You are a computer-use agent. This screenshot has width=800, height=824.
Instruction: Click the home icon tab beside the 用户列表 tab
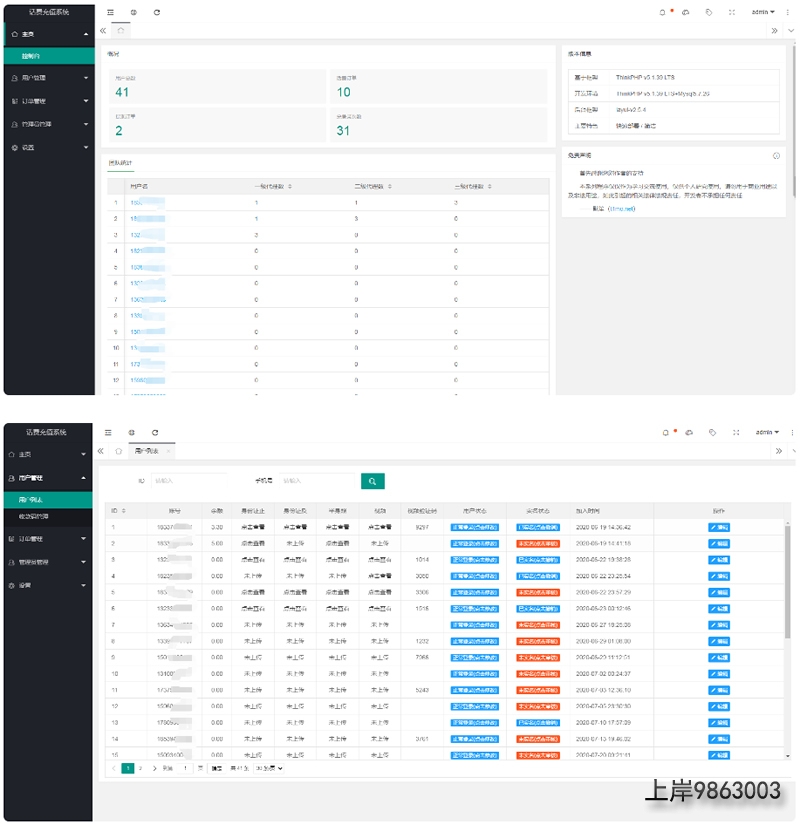(118, 451)
